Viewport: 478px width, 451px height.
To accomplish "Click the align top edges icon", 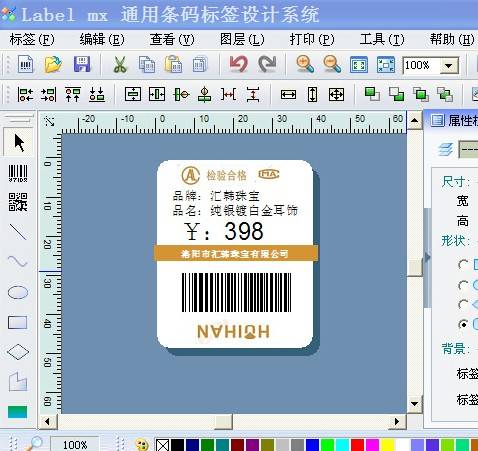I will pyautogui.click(x=73, y=95).
